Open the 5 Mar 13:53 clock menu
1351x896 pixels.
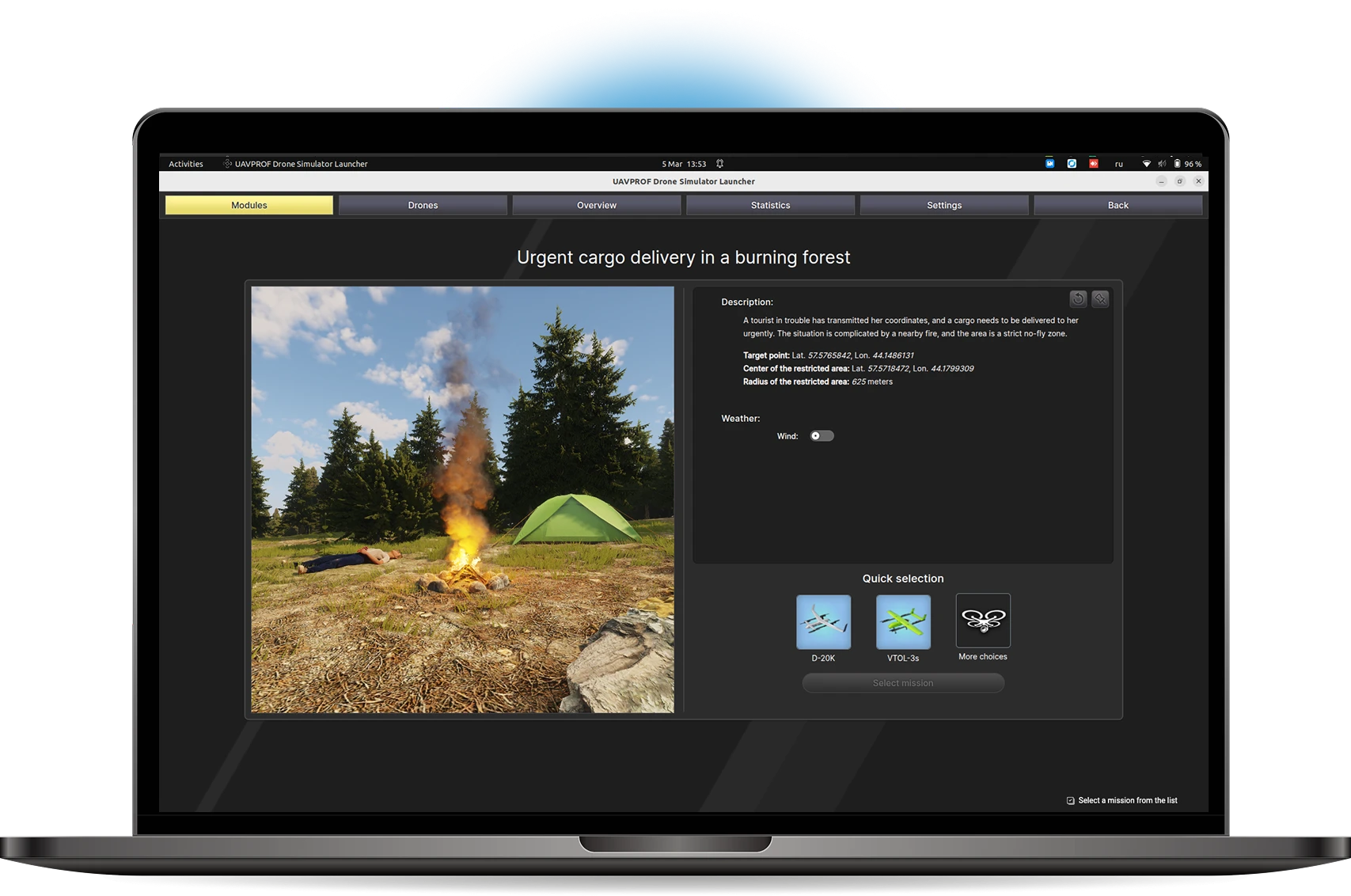(684, 165)
